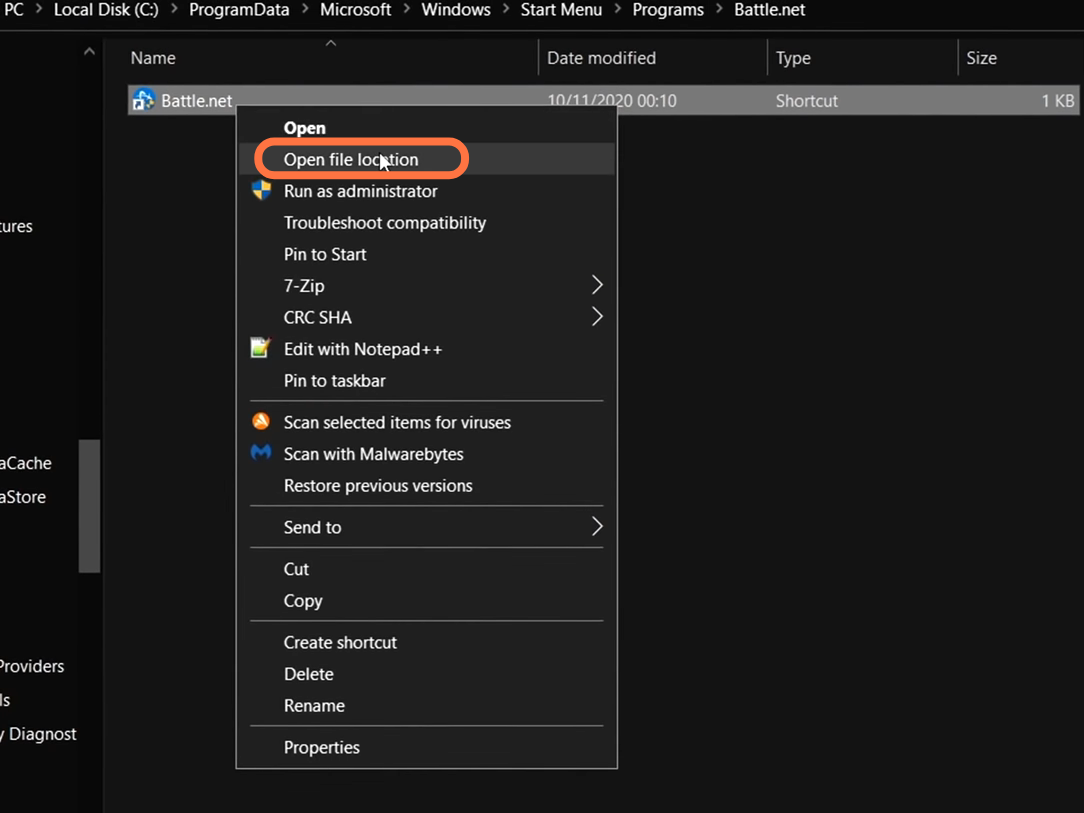Select the aCache item in the navigation pane
Viewport: 1084px width, 813px height.
(26, 463)
